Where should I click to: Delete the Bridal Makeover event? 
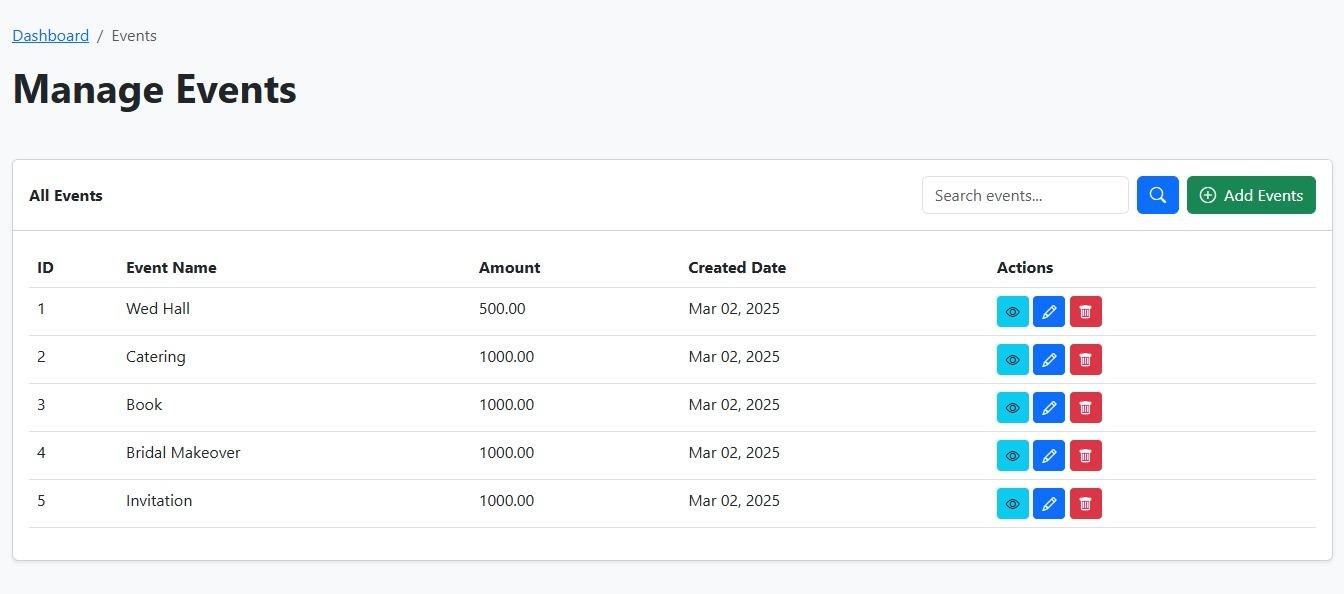tap(1085, 456)
